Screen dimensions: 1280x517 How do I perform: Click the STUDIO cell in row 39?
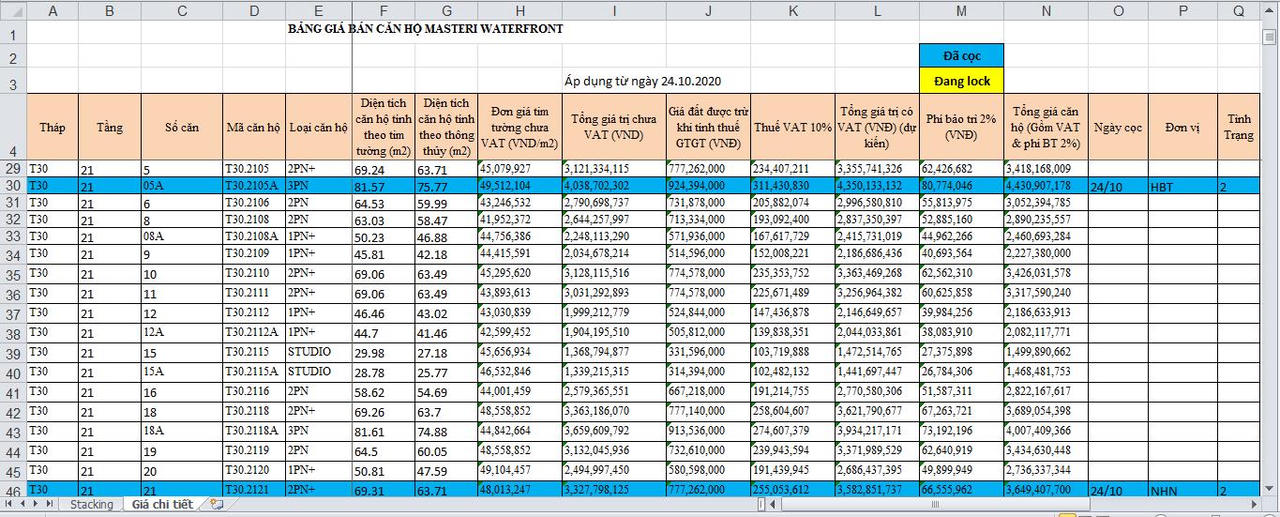[319, 353]
